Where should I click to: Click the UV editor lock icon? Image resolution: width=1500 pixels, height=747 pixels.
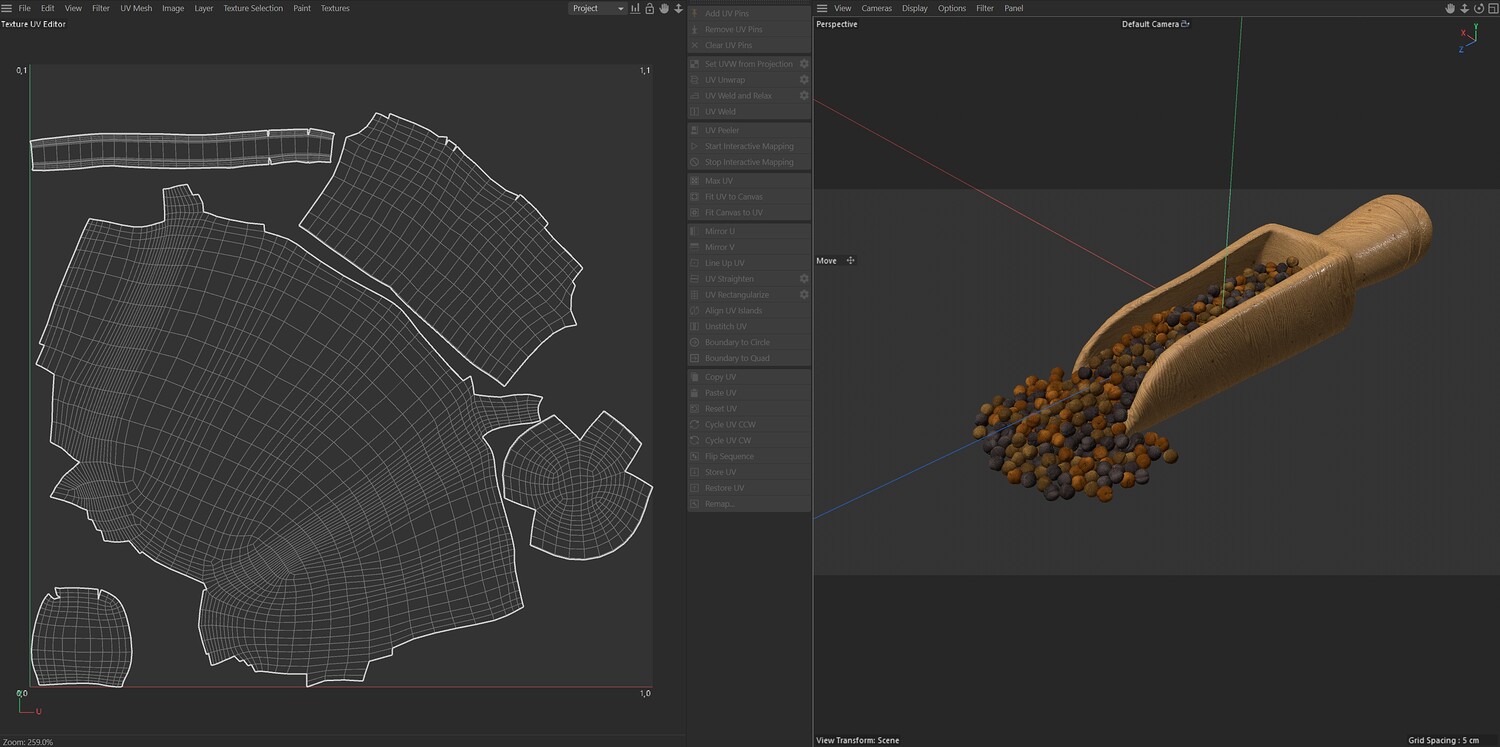point(649,8)
